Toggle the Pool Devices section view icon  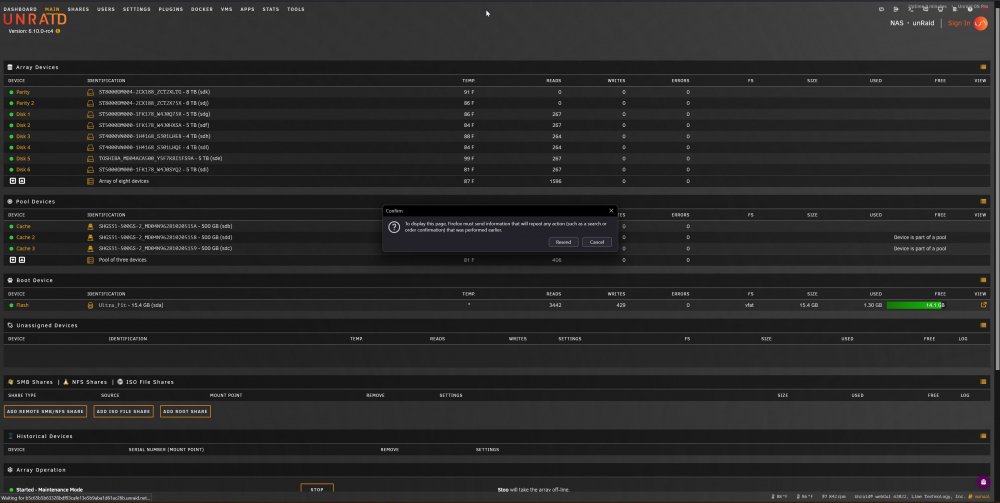point(983,201)
